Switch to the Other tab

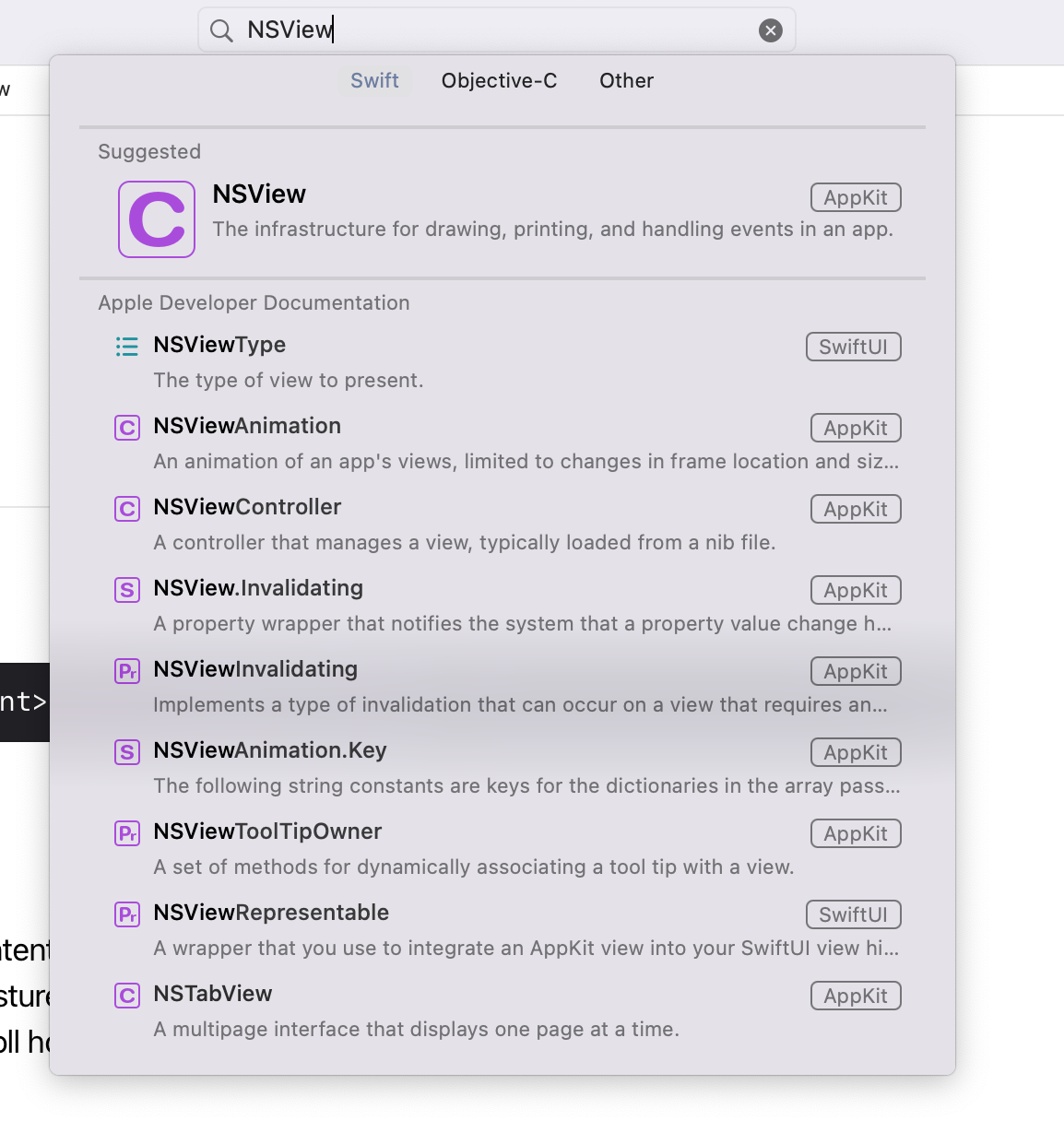626,81
